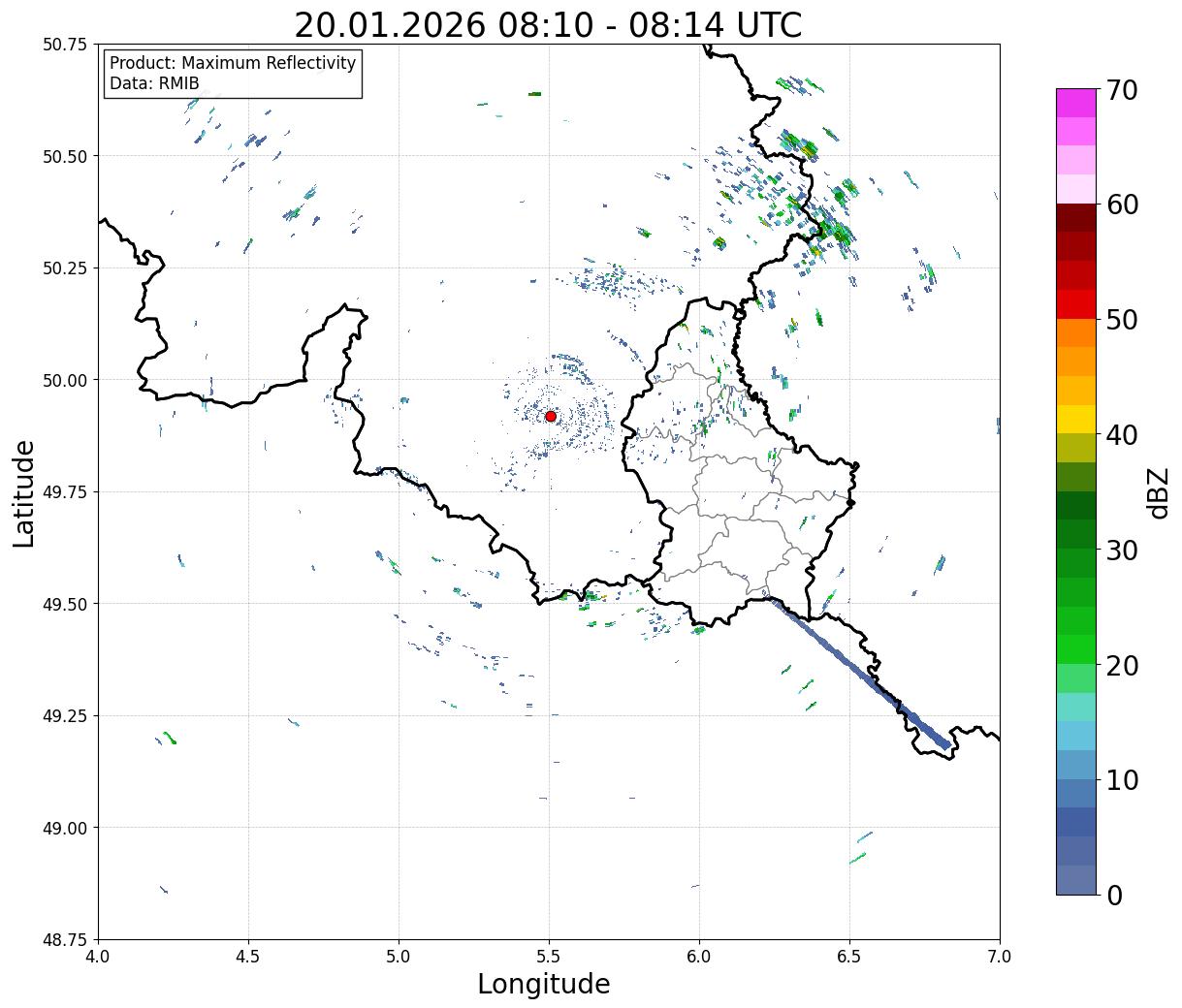Click the colorbar tick label 50
Viewport: 1182px width, 1008px height.
pyautogui.click(x=1122, y=320)
